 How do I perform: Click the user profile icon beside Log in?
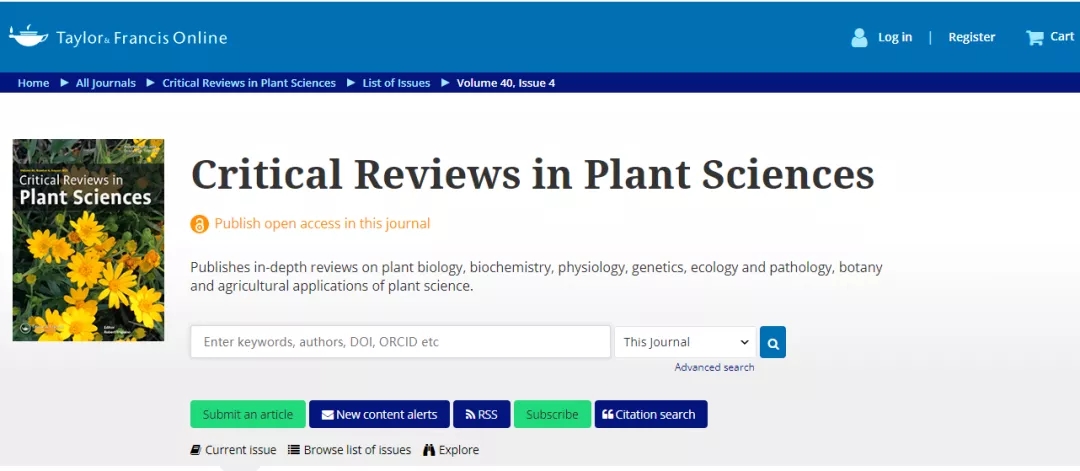pyautogui.click(x=859, y=37)
